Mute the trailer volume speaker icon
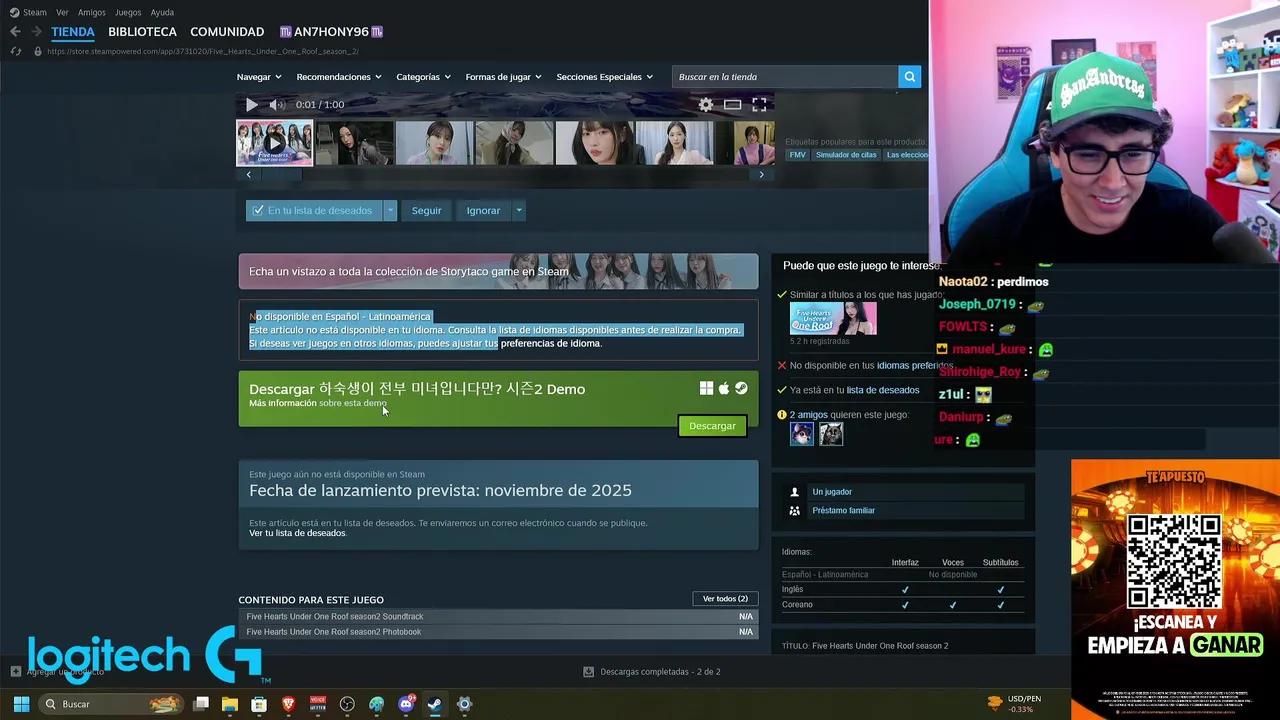 [277, 105]
